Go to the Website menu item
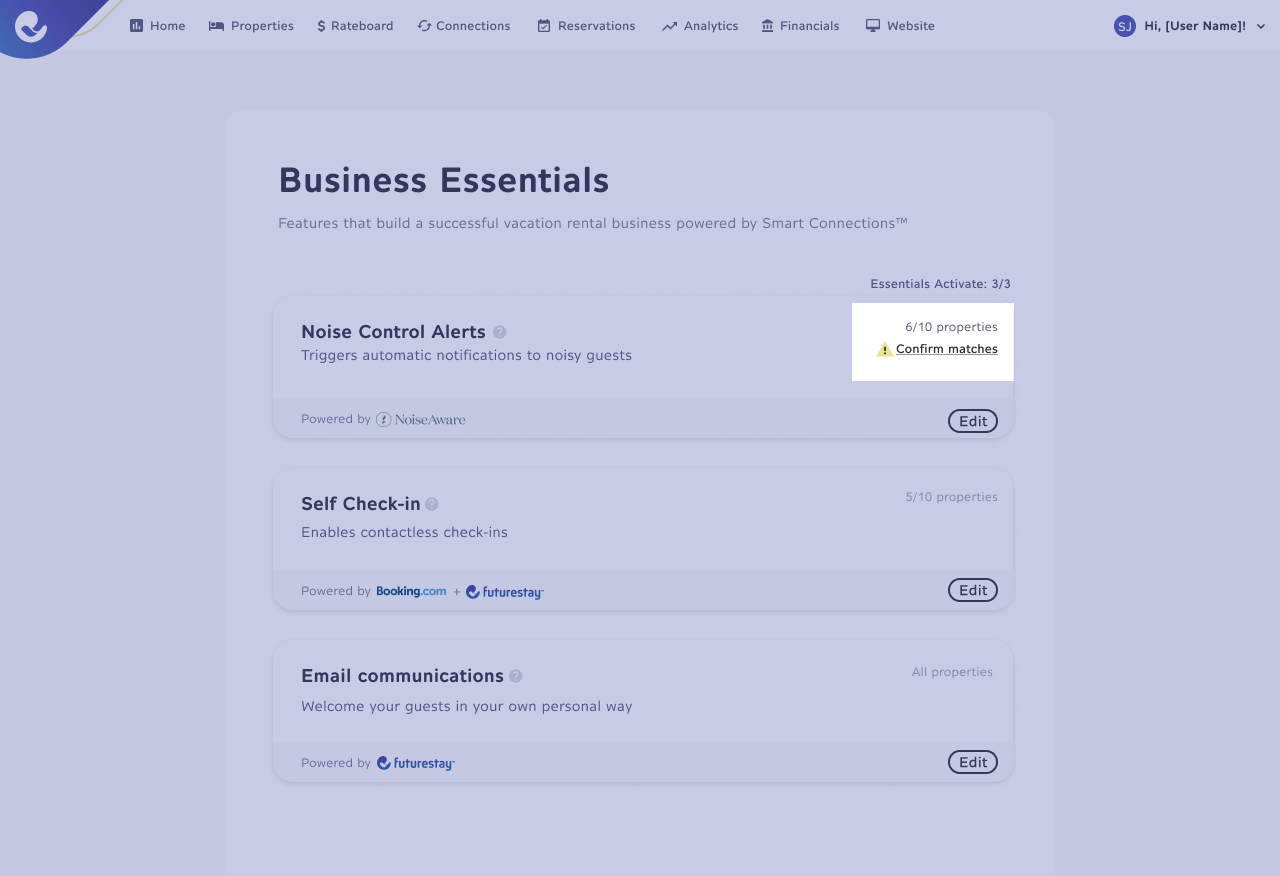This screenshot has height=876, width=1280. [x=900, y=26]
